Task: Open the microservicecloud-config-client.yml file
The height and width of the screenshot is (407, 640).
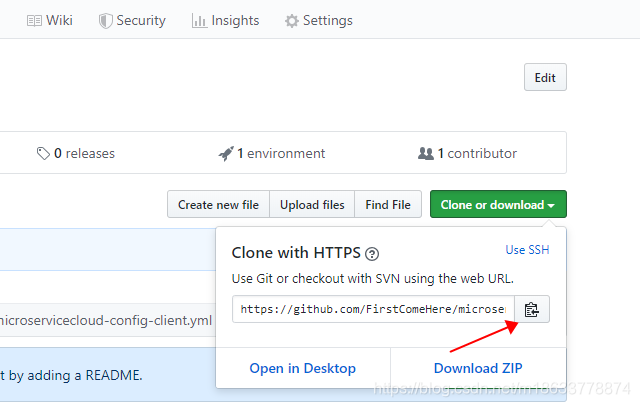Action: [x=106, y=320]
